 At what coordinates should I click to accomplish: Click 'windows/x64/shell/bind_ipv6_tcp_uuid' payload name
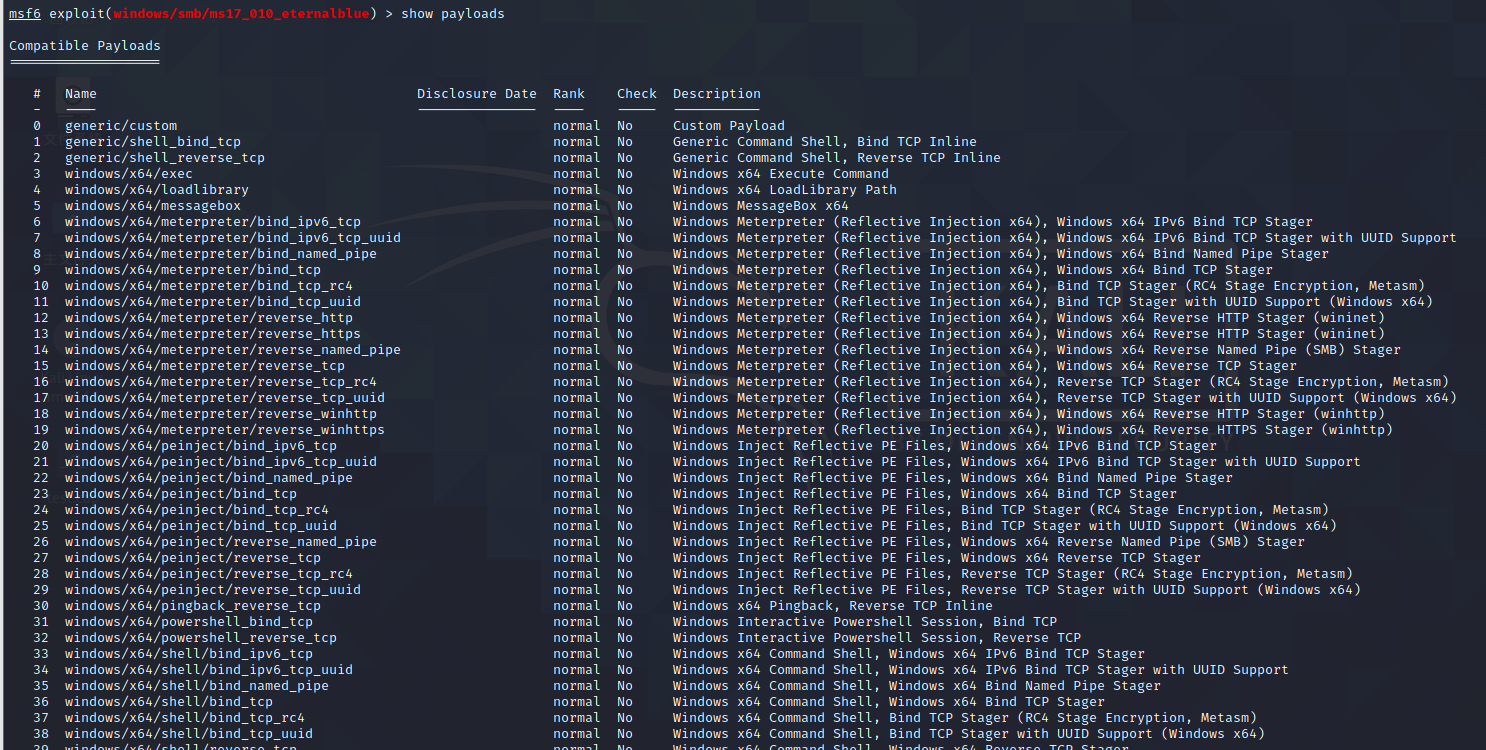click(x=209, y=670)
